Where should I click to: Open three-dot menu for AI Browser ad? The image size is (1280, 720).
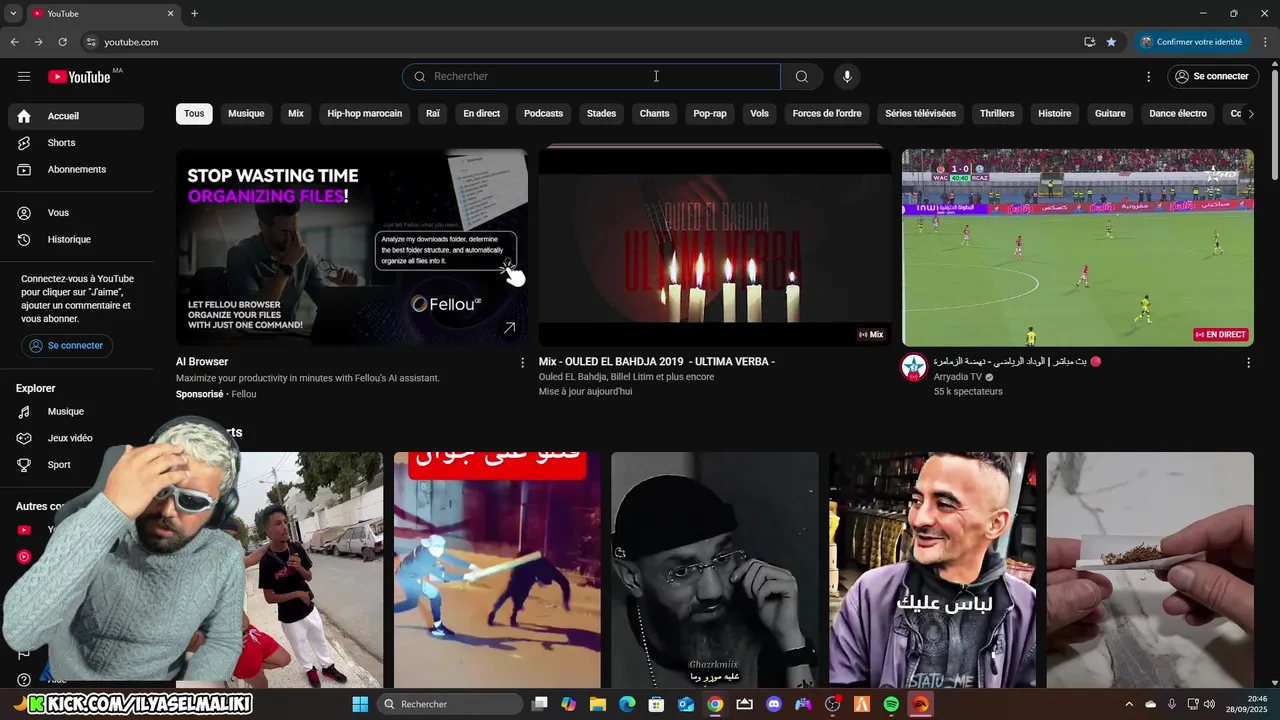[522, 363]
